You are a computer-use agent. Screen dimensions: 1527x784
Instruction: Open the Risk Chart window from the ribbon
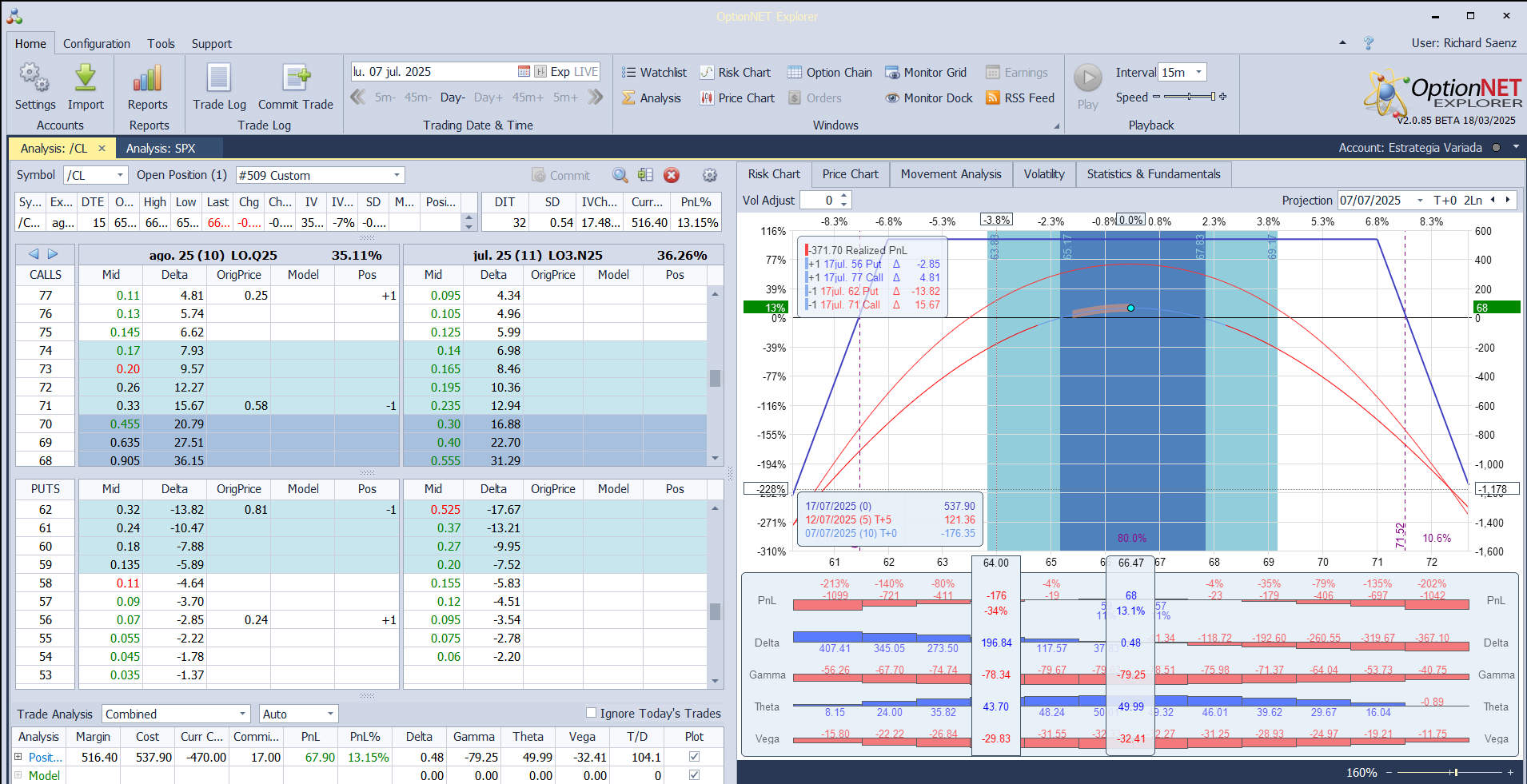point(736,73)
